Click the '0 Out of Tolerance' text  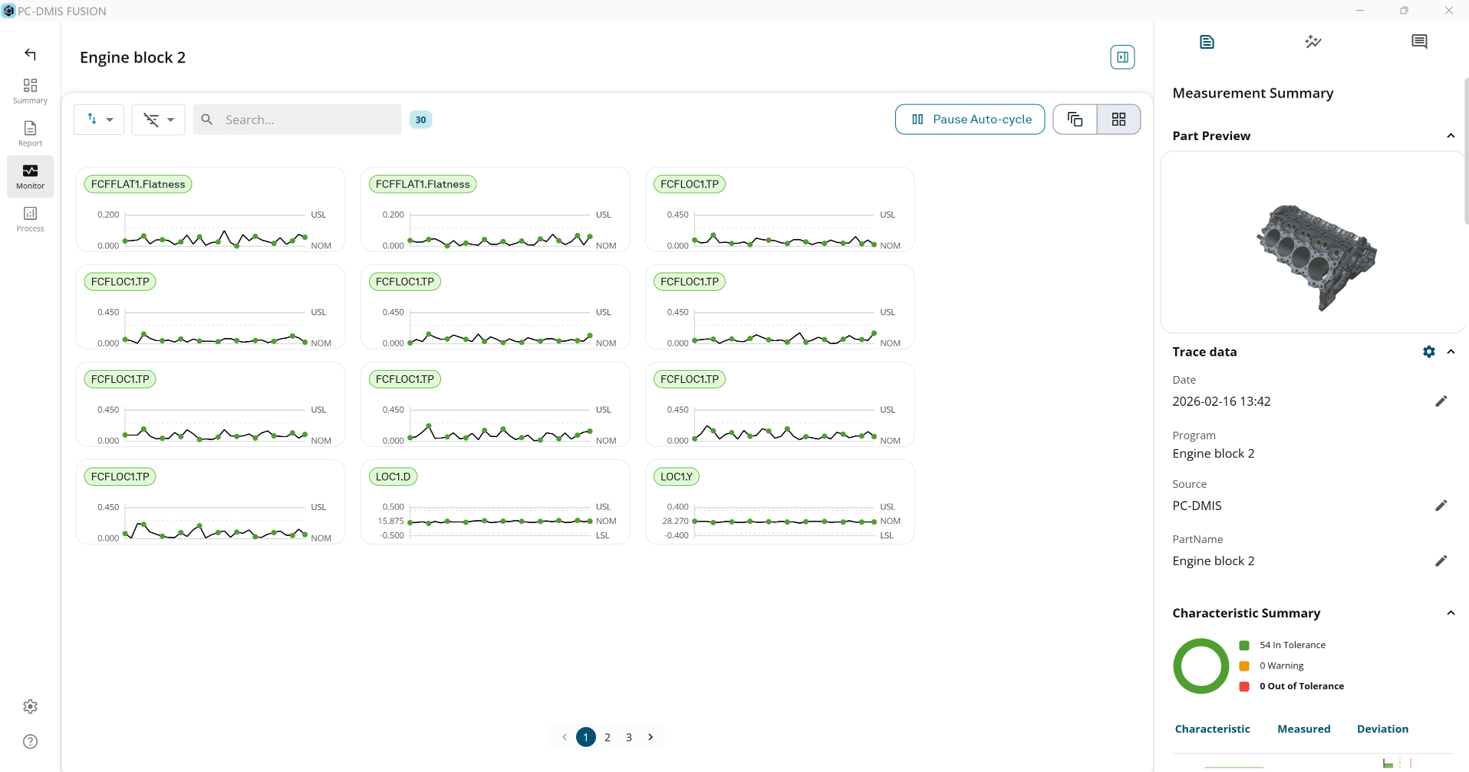(x=1301, y=686)
